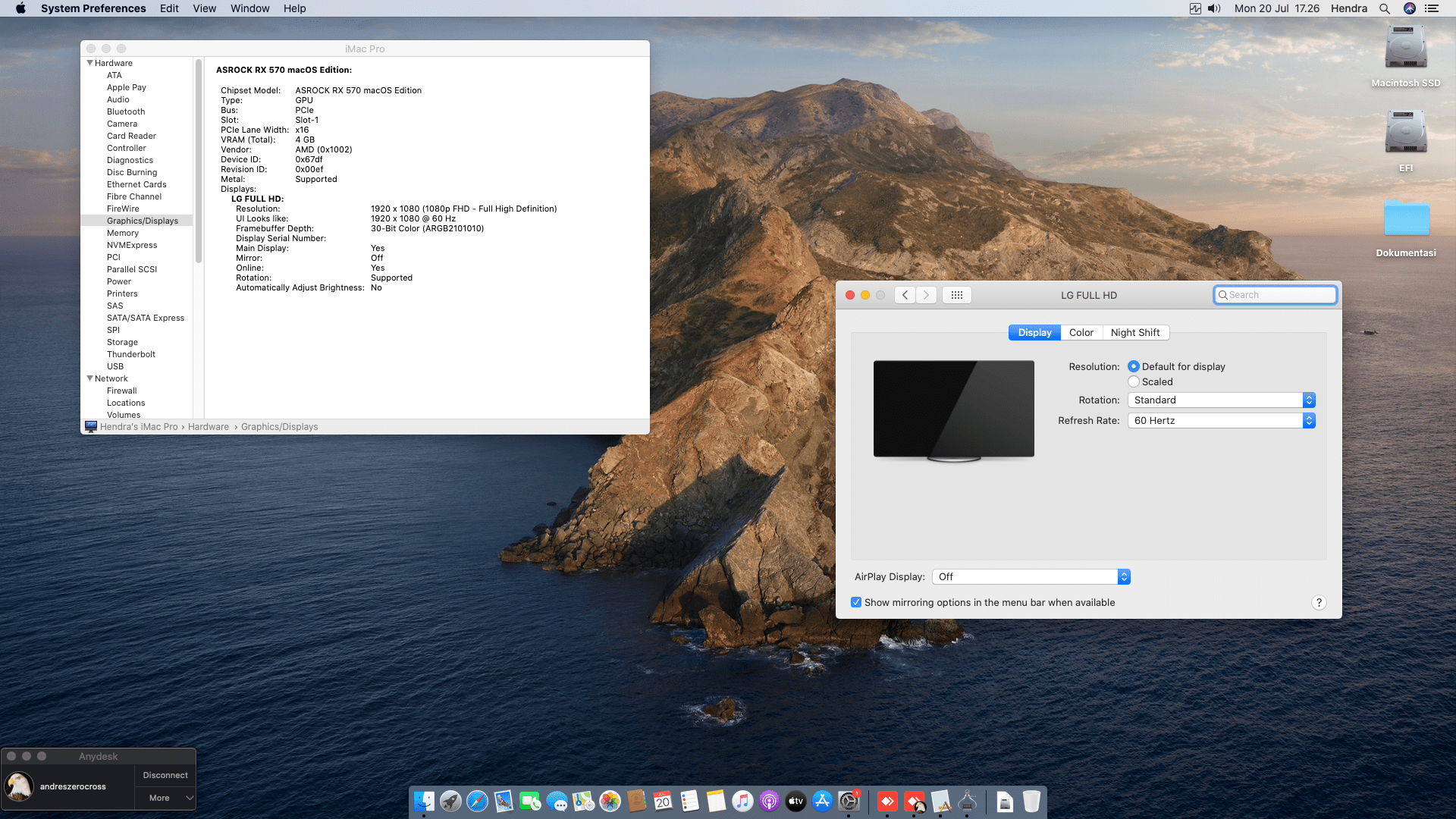
Task: Open Notification Center list icon
Action: point(1432,8)
